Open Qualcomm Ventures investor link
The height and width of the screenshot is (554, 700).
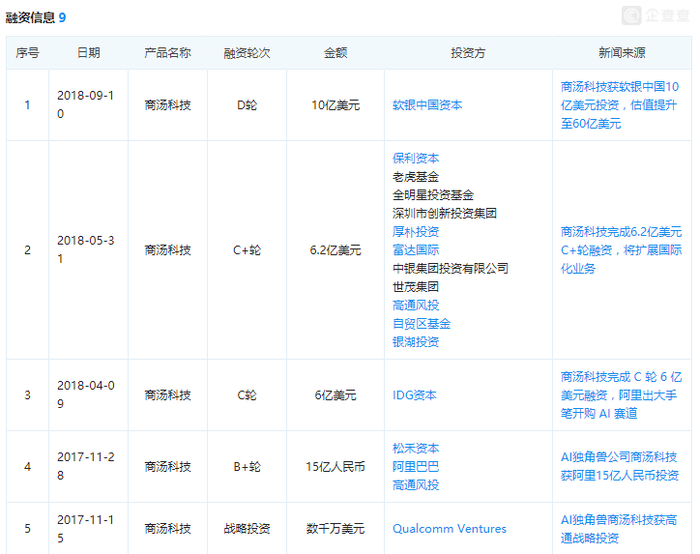click(x=449, y=529)
